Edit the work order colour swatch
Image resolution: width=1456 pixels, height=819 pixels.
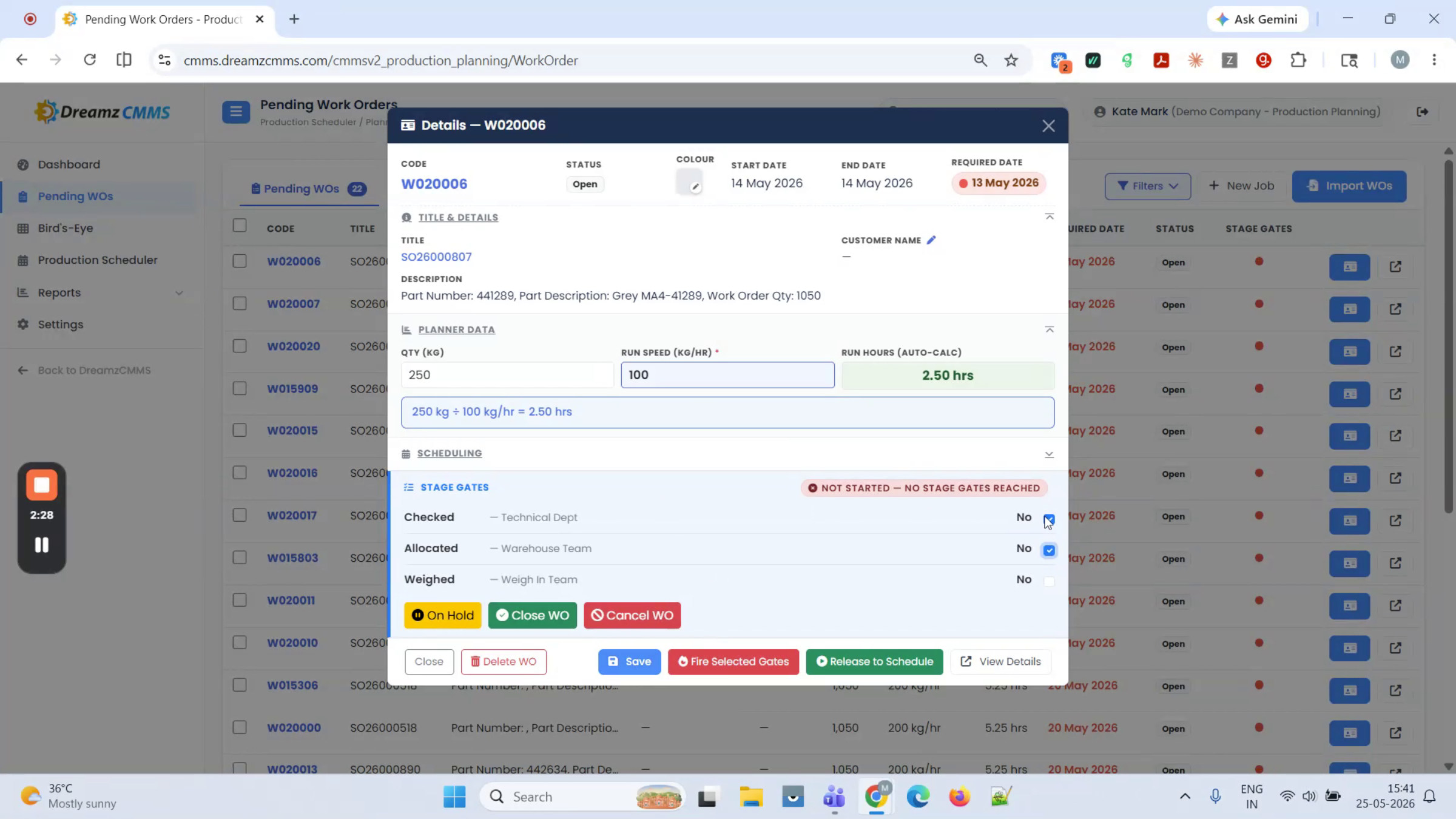(689, 181)
